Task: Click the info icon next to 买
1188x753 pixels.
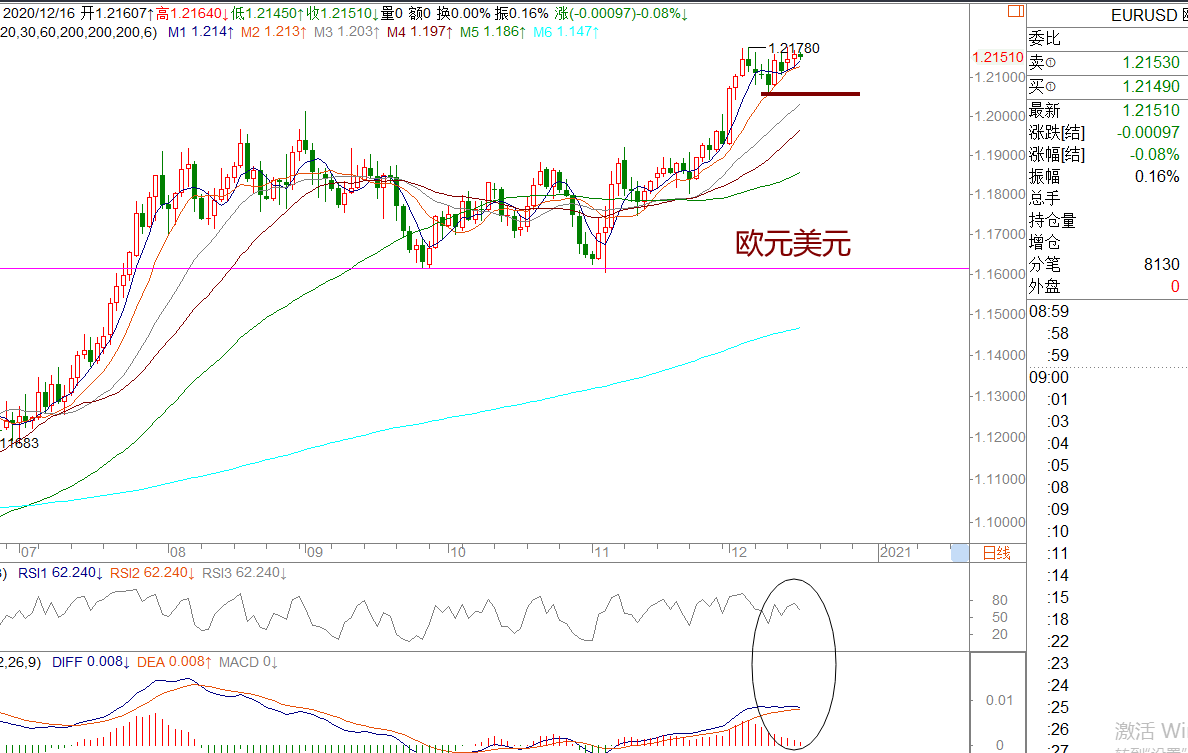Action: pyautogui.click(x=1051, y=87)
